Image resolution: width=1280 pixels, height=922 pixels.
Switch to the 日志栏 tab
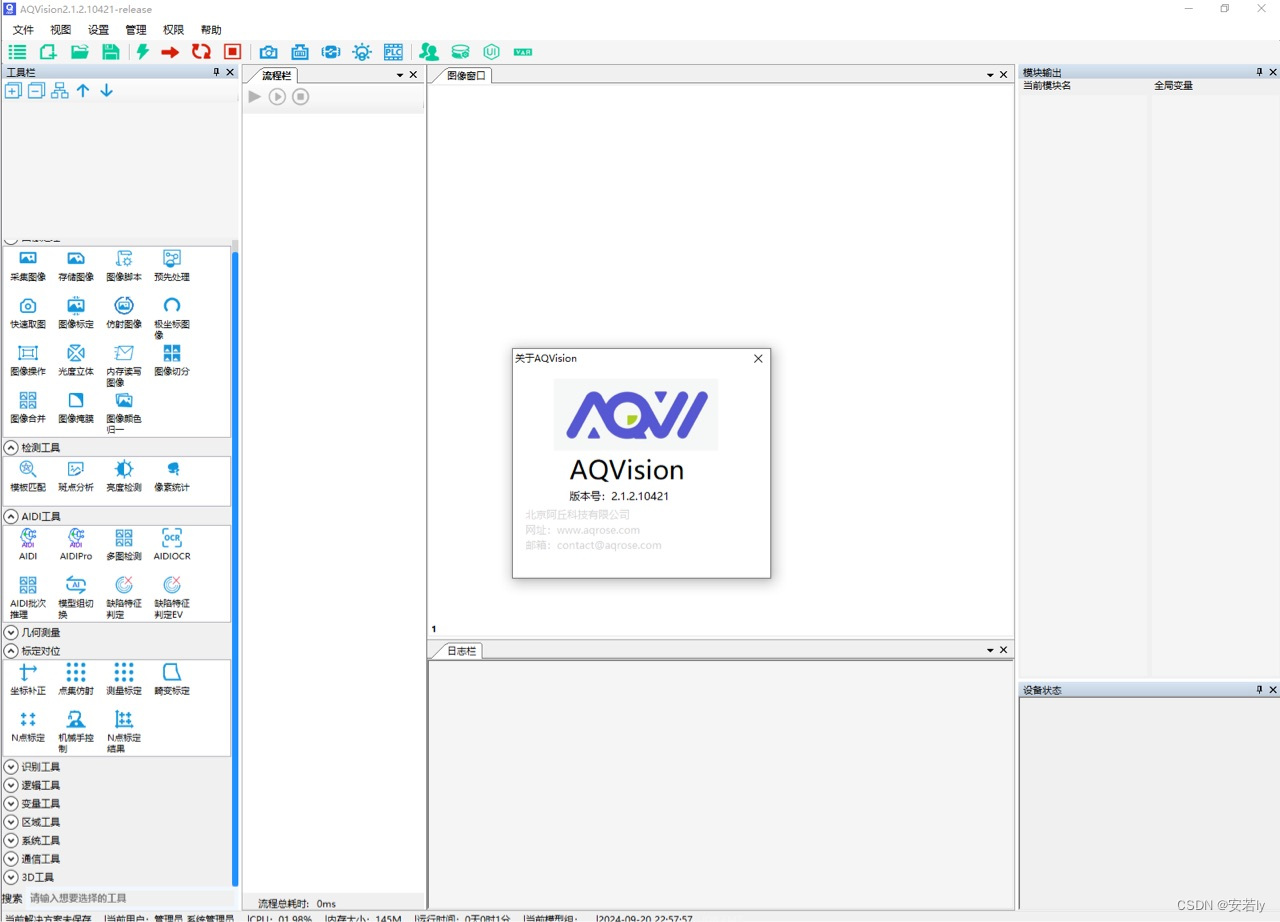(461, 651)
